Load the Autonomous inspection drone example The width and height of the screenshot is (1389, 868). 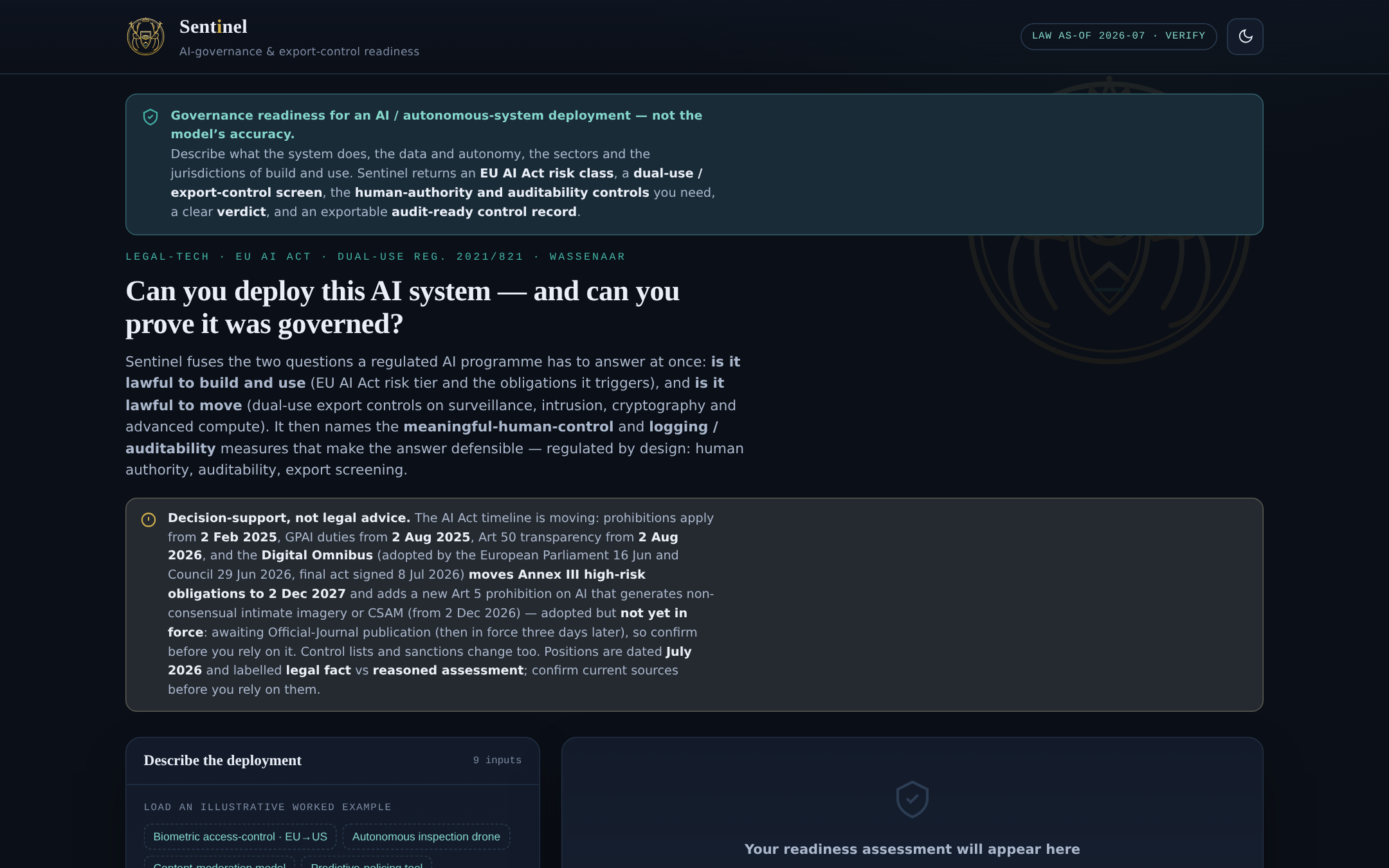426,836
